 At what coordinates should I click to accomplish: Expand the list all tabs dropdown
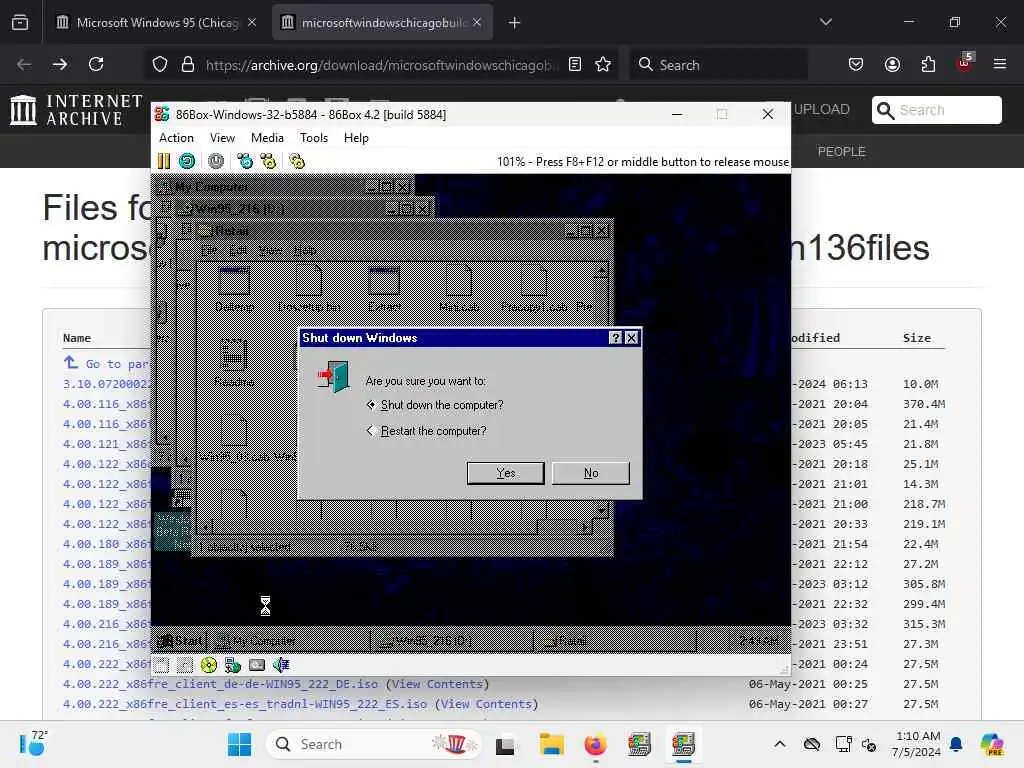(x=826, y=22)
